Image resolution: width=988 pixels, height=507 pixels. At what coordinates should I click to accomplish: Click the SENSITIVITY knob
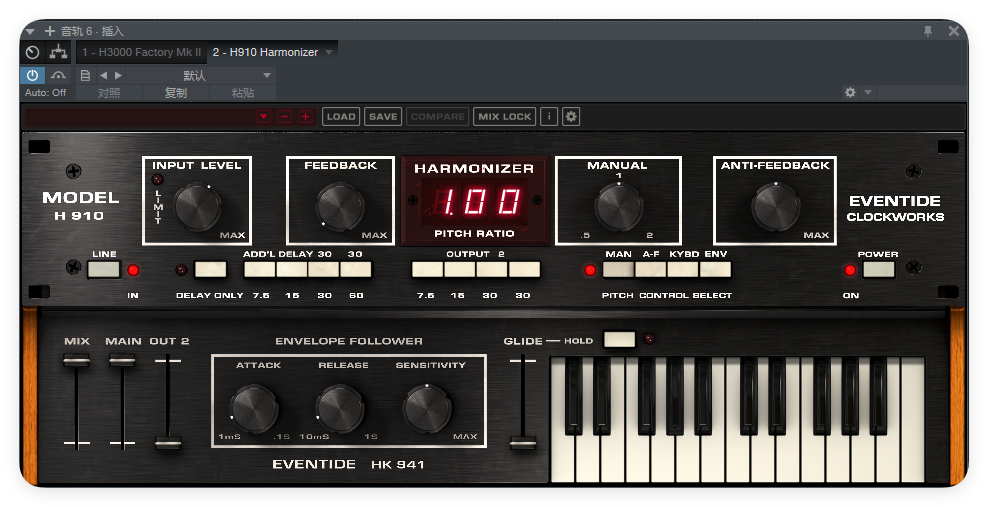427,409
